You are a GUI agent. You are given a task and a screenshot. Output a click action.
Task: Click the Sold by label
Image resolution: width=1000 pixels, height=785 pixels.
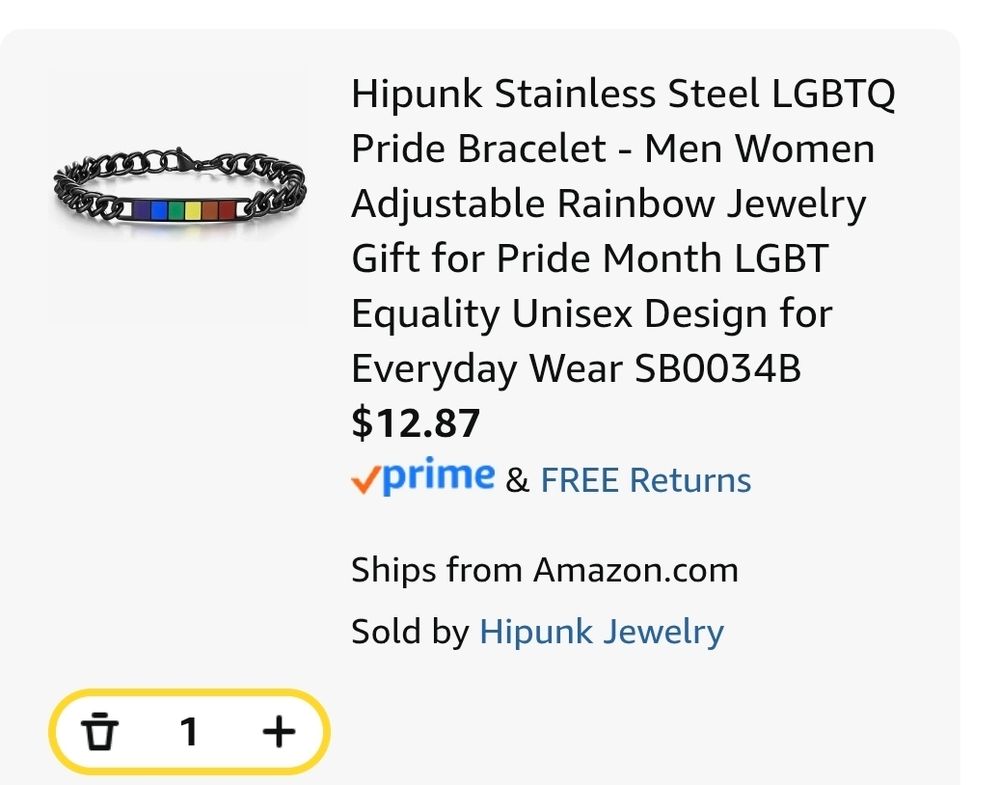[x=410, y=632]
